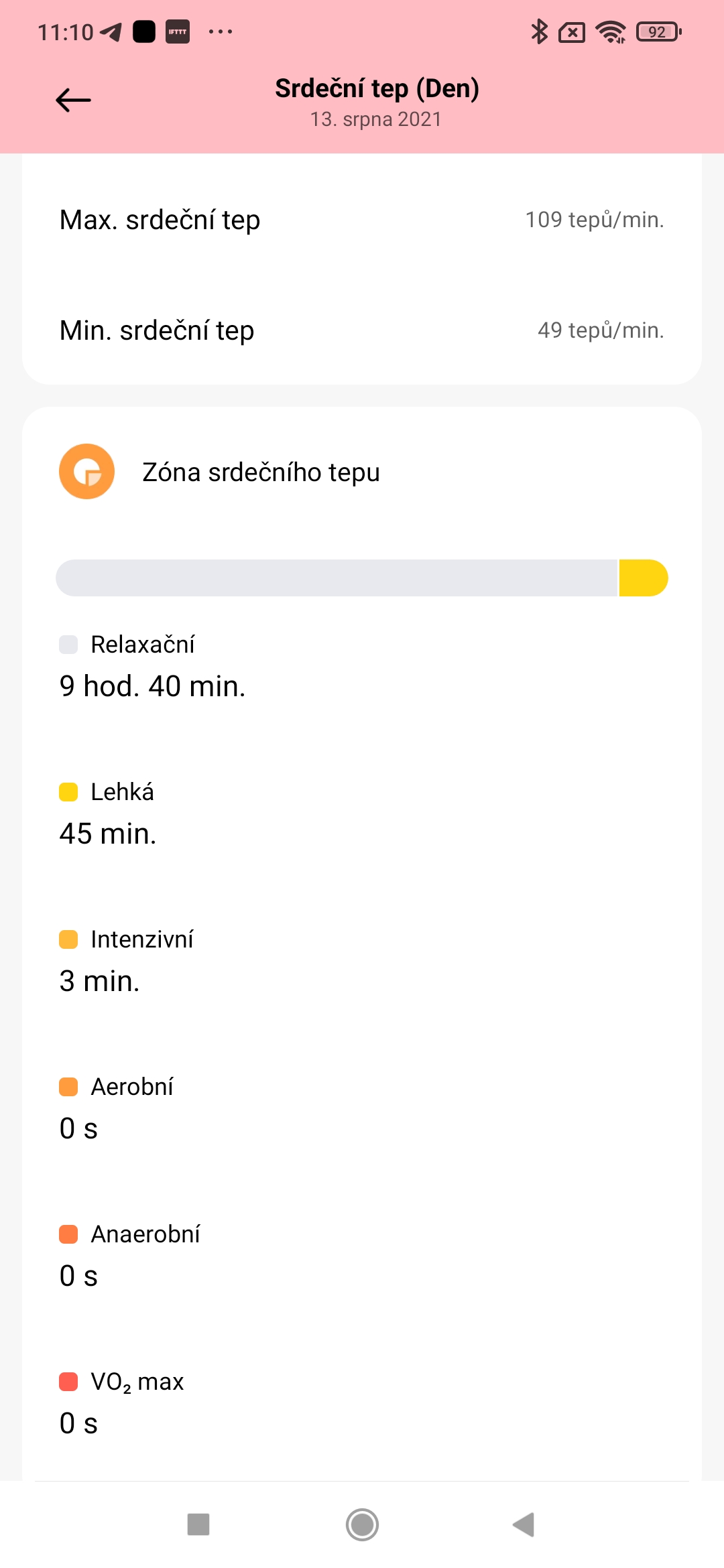This screenshot has height=1568, width=724.
Task: Open the Max. srdeční tep row
Action: point(362,220)
